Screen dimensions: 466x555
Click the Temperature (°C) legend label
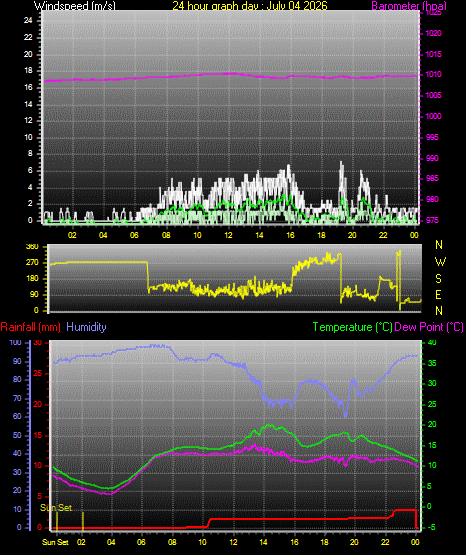pos(352,327)
